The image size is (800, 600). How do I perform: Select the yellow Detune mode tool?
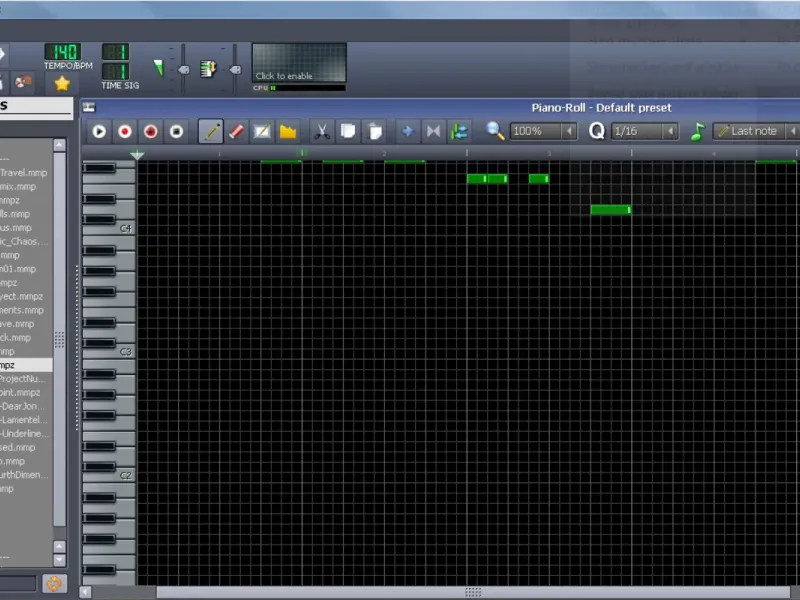coord(288,132)
